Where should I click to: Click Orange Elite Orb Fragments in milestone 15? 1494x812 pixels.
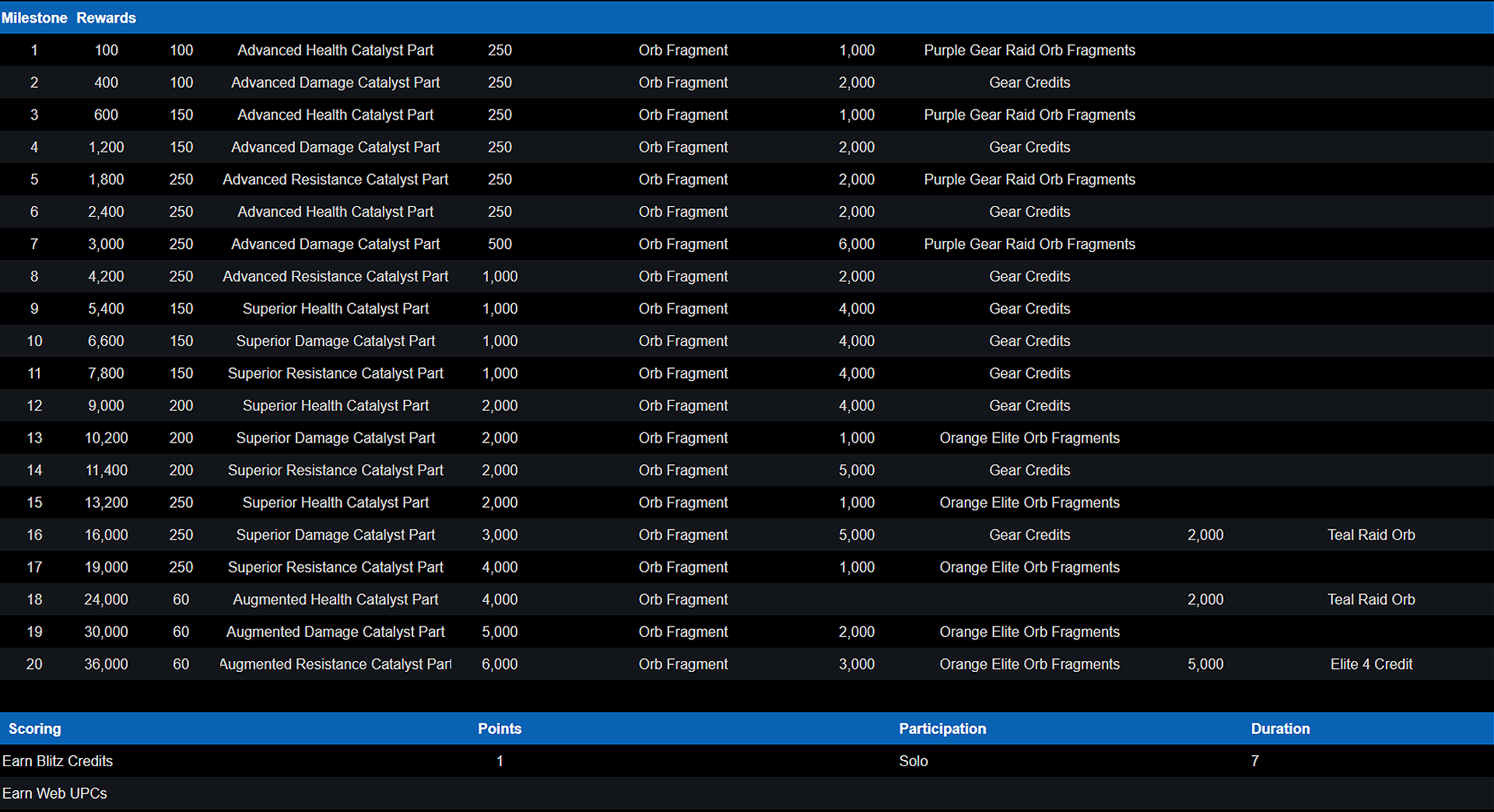pos(1029,502)
